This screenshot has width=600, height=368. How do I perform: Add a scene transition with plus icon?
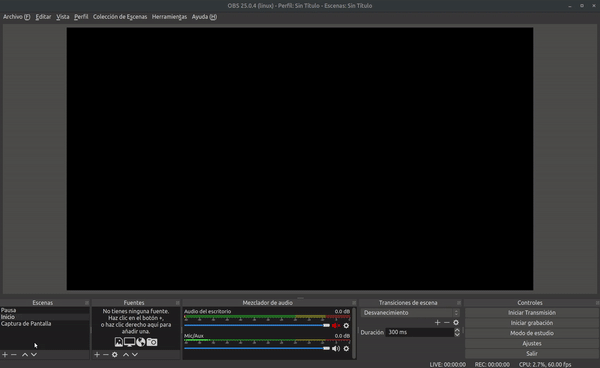tap(437, 322)
